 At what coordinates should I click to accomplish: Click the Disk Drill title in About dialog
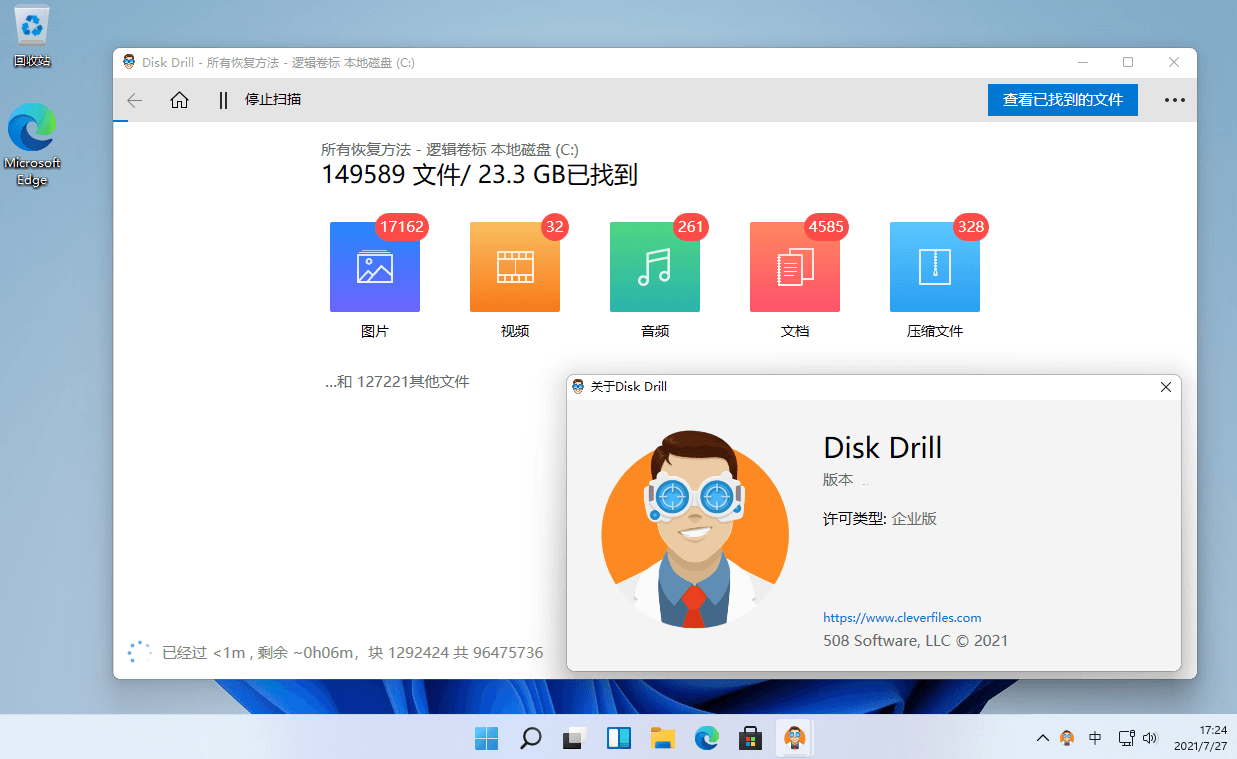tap(883, 447)
